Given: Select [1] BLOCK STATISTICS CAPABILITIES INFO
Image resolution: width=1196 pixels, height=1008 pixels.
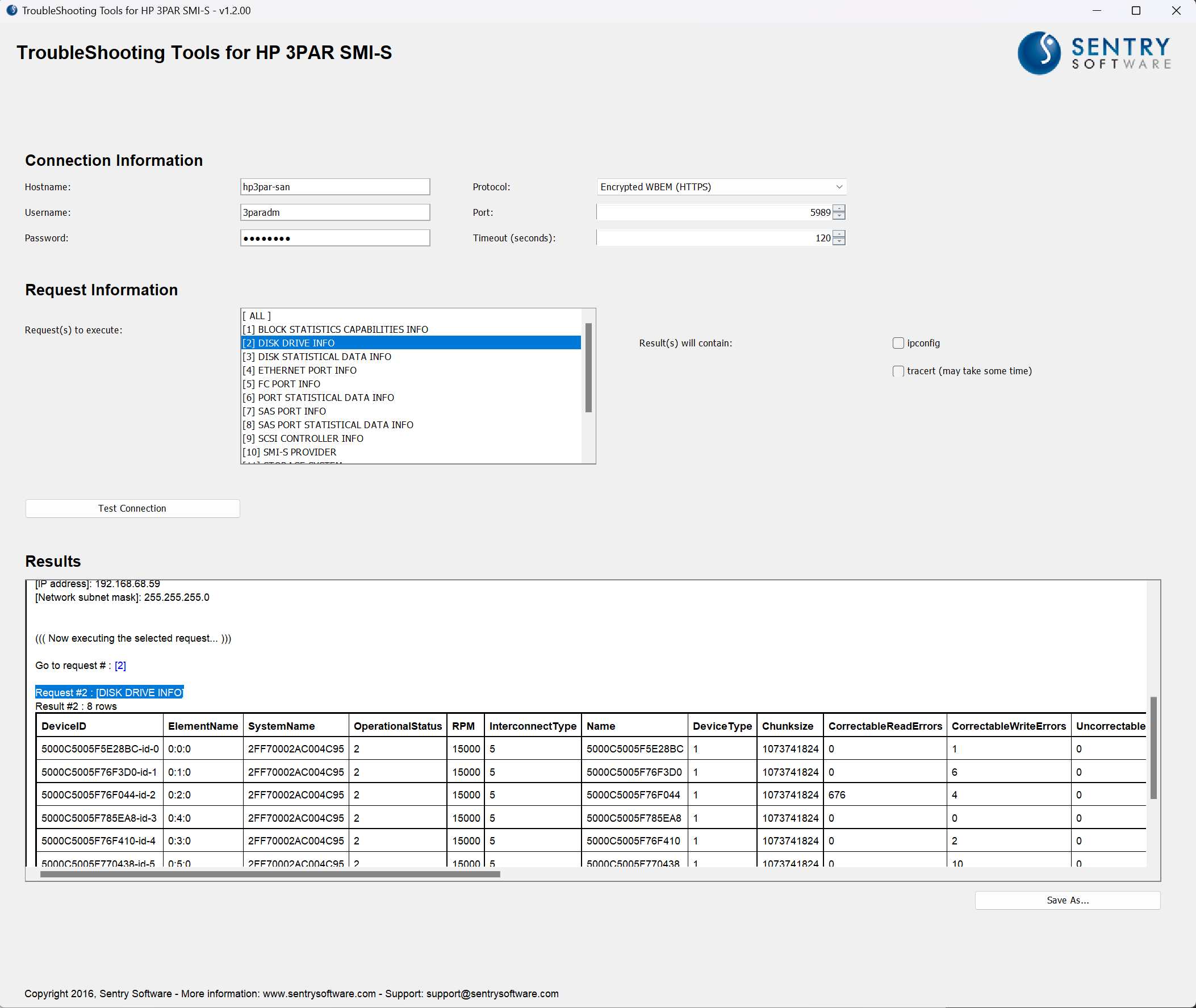Looking at the screenshot, I should click(335, 329).
